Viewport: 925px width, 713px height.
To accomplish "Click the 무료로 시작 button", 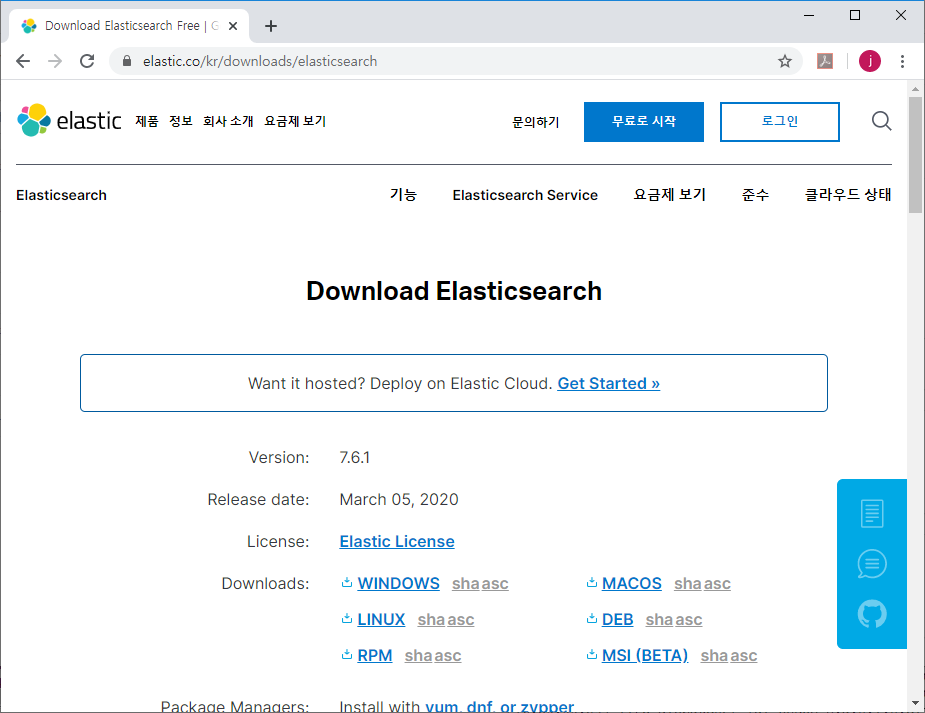I will 644,121.
